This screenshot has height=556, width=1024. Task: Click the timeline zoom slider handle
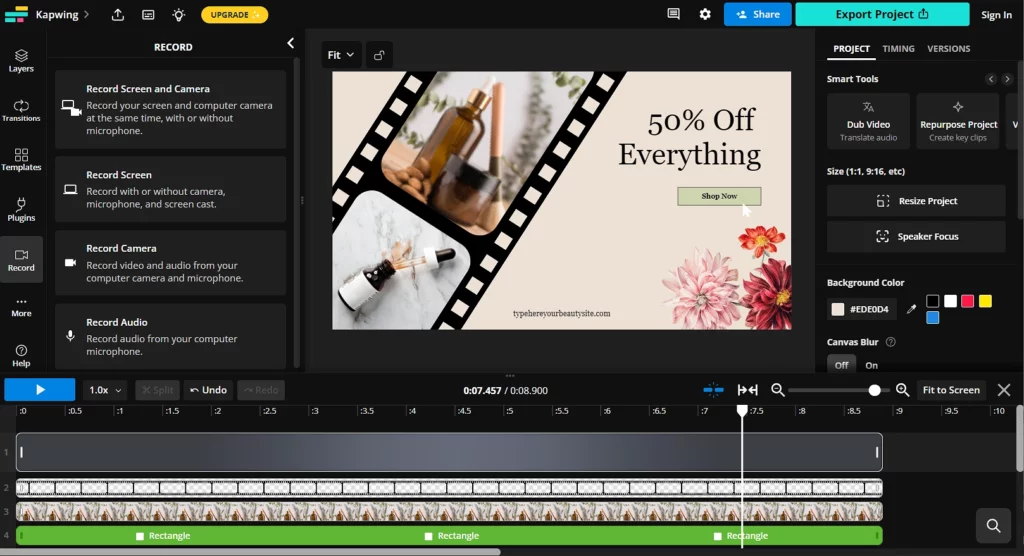tap(874, 390)
